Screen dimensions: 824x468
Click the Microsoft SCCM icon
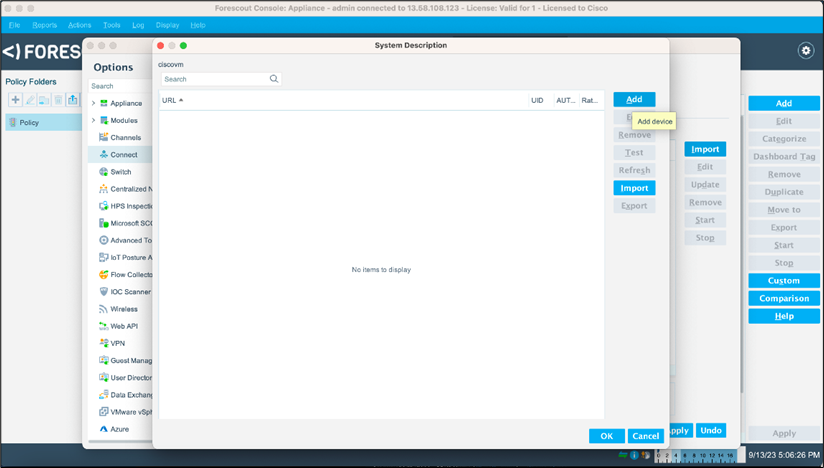104,223
